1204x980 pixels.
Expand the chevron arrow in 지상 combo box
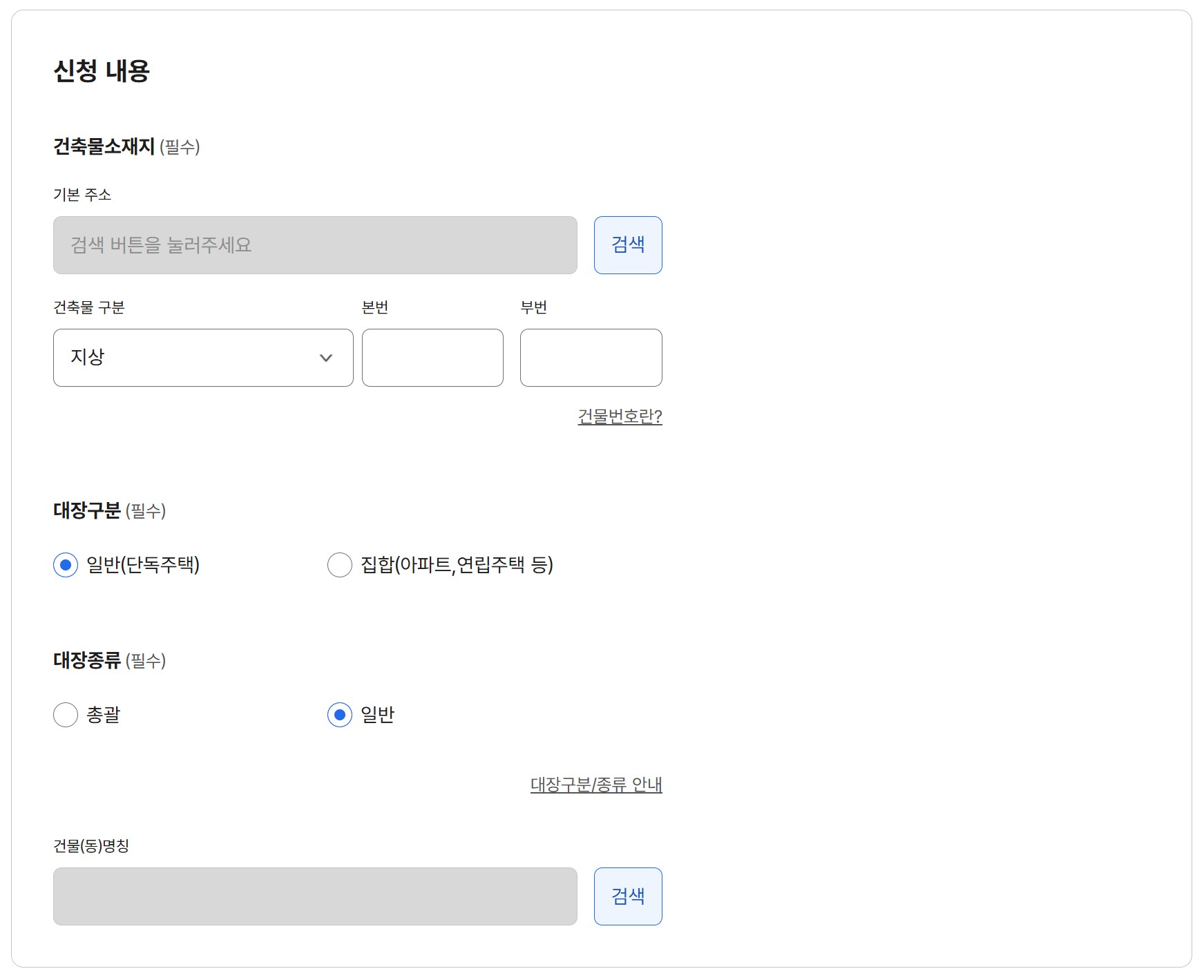[326, 358]
